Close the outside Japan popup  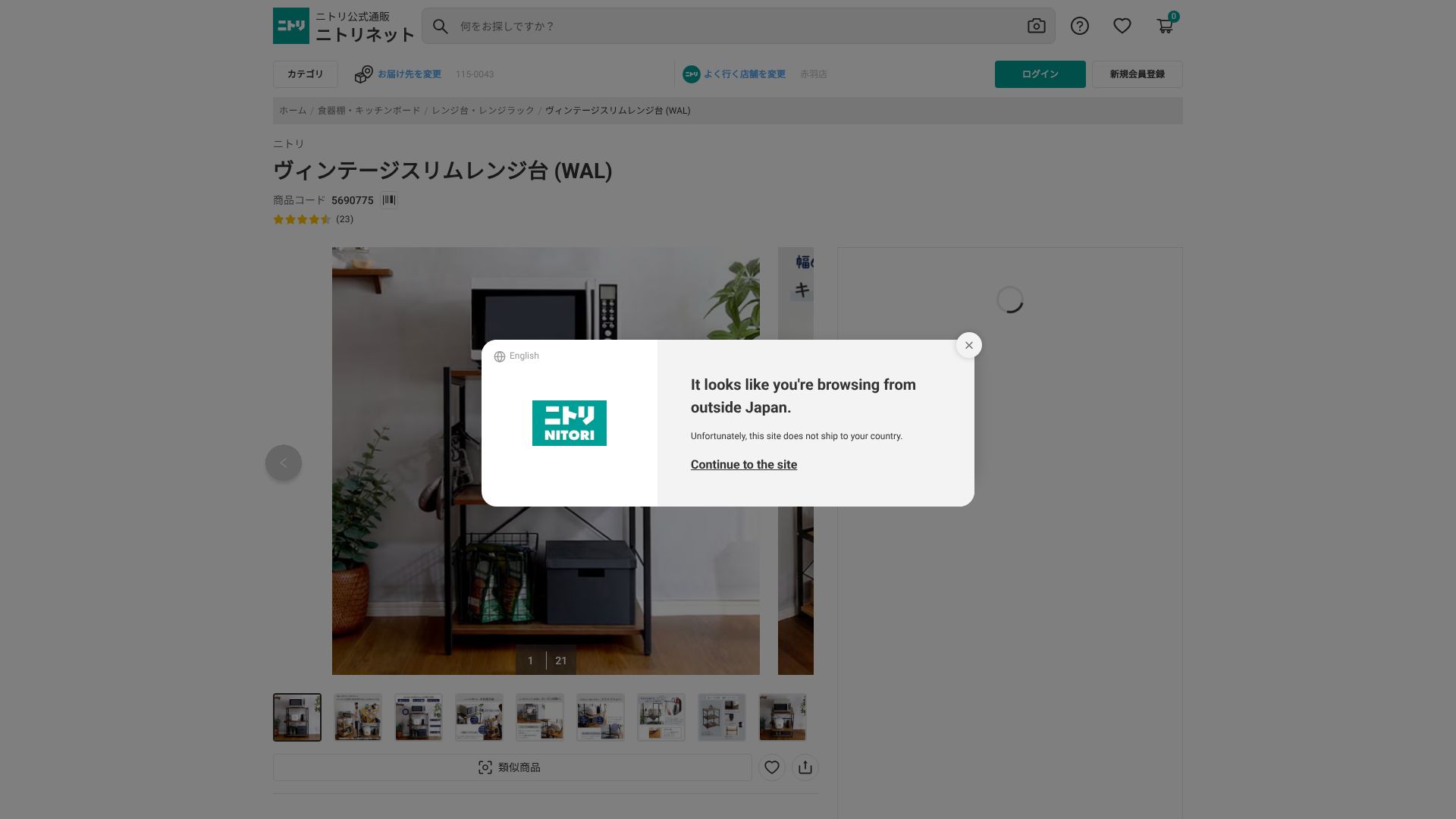point(968,345)
